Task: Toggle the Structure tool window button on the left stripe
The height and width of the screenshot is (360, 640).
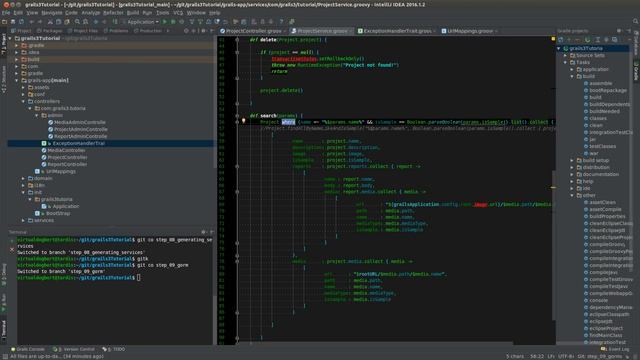Action: [x=4, y=79]
